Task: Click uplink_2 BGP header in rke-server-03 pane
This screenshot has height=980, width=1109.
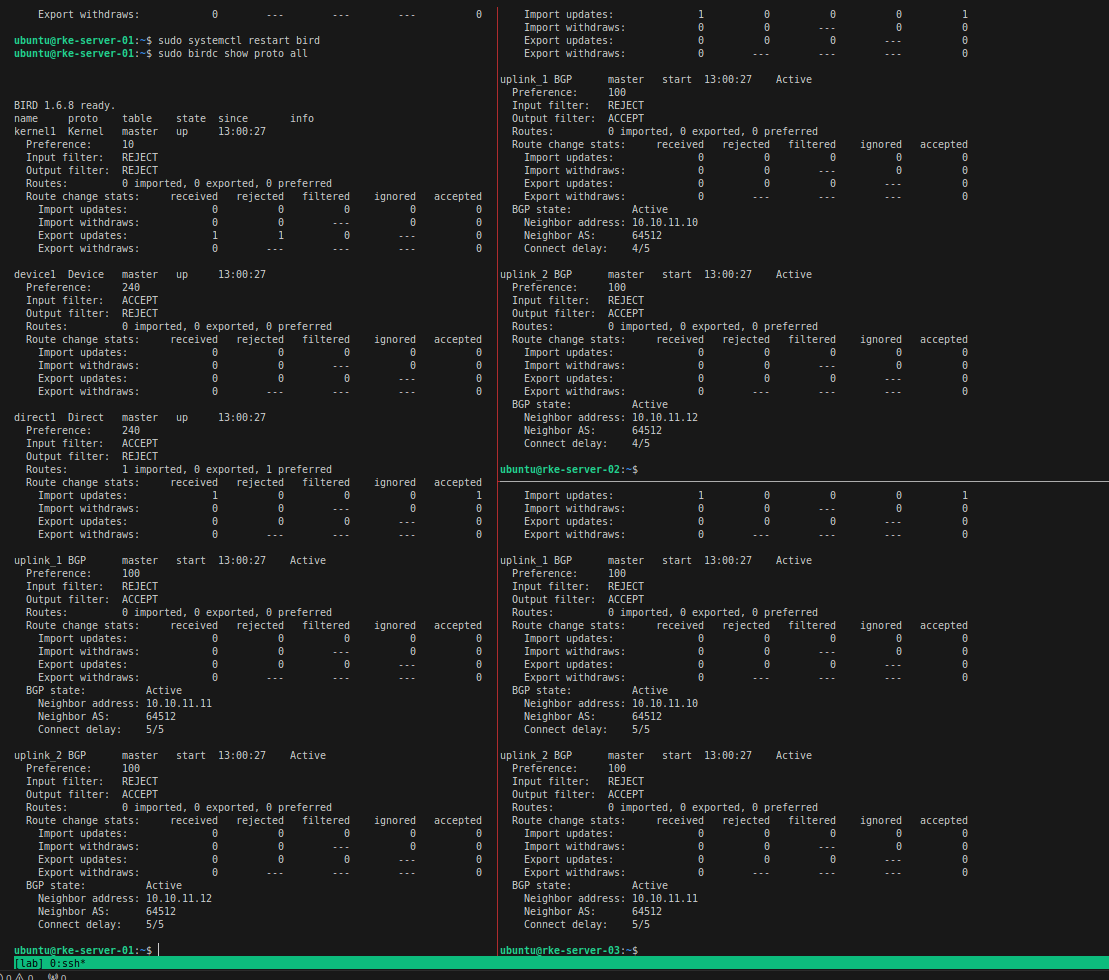Action: click(x=536, y=755)
